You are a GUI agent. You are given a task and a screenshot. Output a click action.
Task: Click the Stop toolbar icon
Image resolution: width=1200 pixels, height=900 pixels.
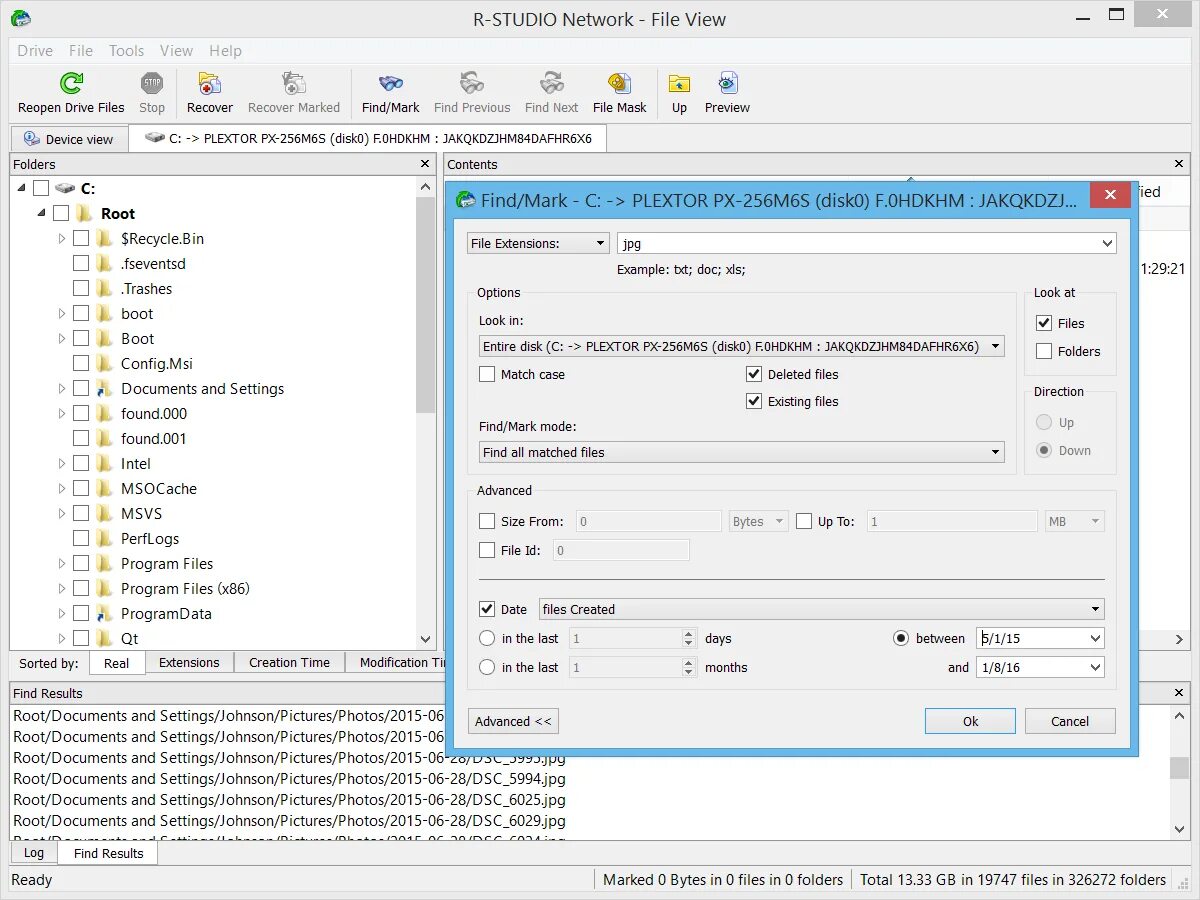tap(152, 84)
